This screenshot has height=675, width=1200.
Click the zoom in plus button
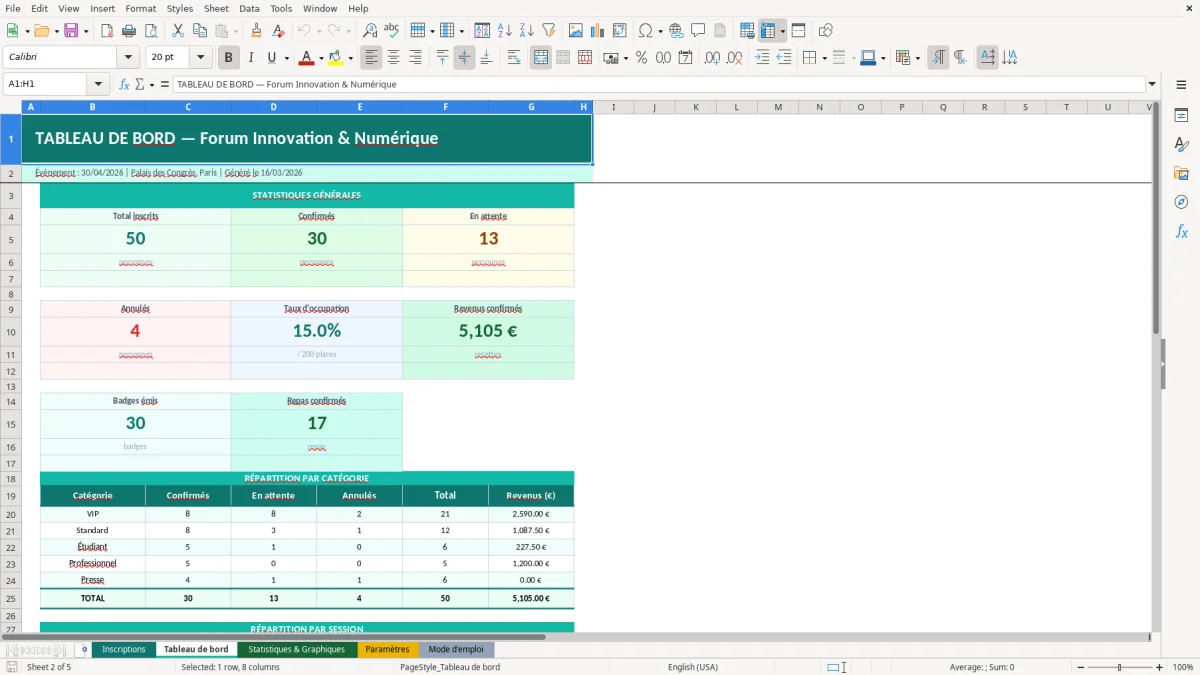(1160, 667)
